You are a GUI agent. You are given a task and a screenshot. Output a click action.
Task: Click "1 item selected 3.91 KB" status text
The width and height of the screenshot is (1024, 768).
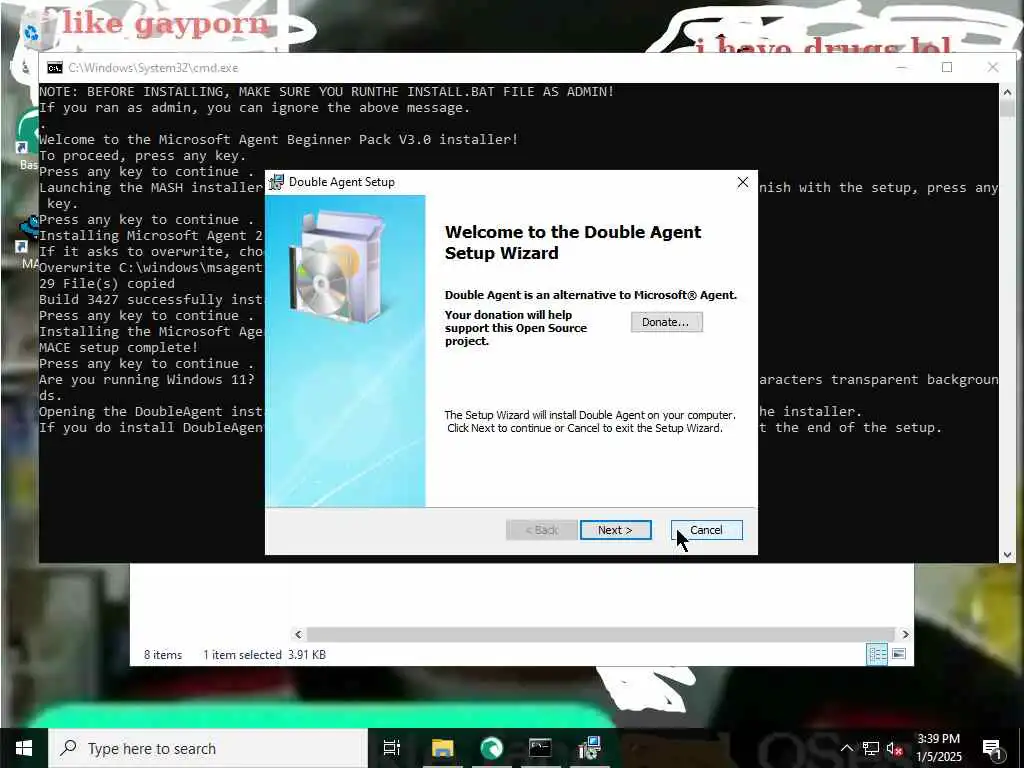click(x=264, y=654)
